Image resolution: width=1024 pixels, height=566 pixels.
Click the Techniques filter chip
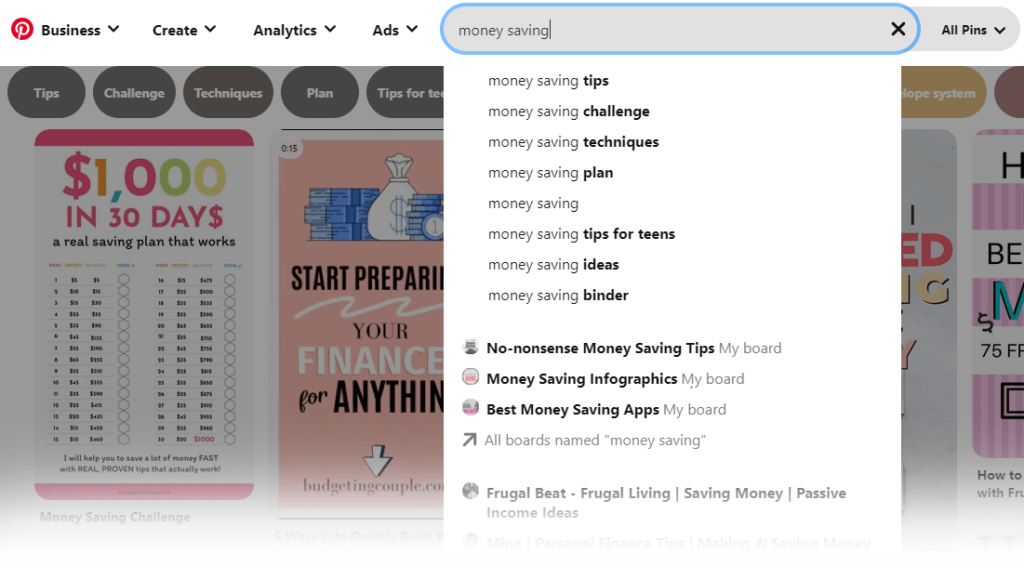pyautogui.click(x=228, y=93)
